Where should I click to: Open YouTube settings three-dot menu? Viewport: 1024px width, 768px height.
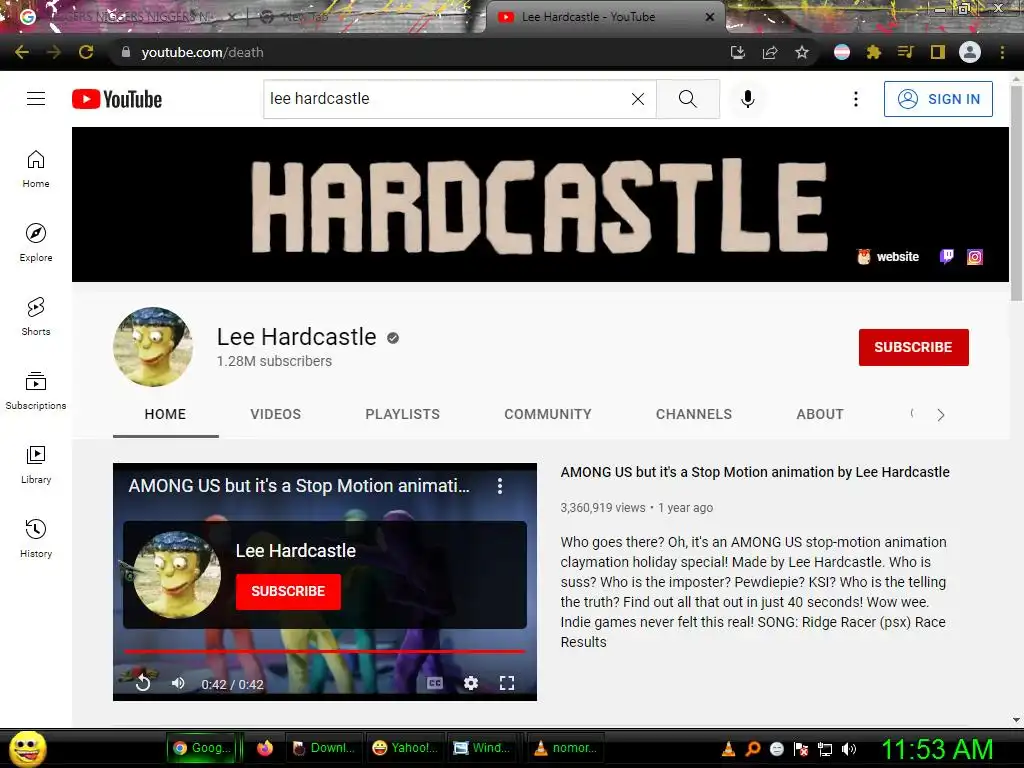(x=856, y=99)
